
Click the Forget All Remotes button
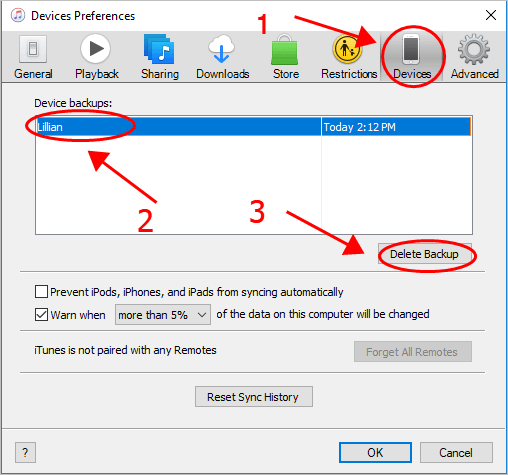pyautogui.click(x=413, y=352)
